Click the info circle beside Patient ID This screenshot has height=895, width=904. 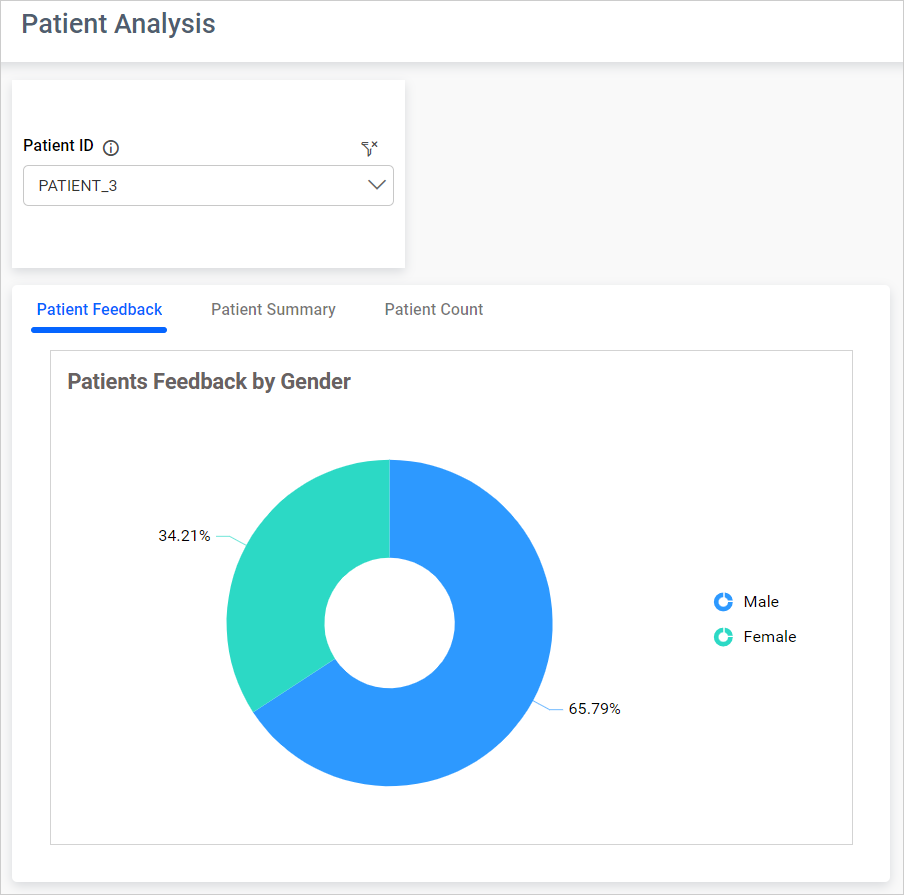[x=110, y=147]
